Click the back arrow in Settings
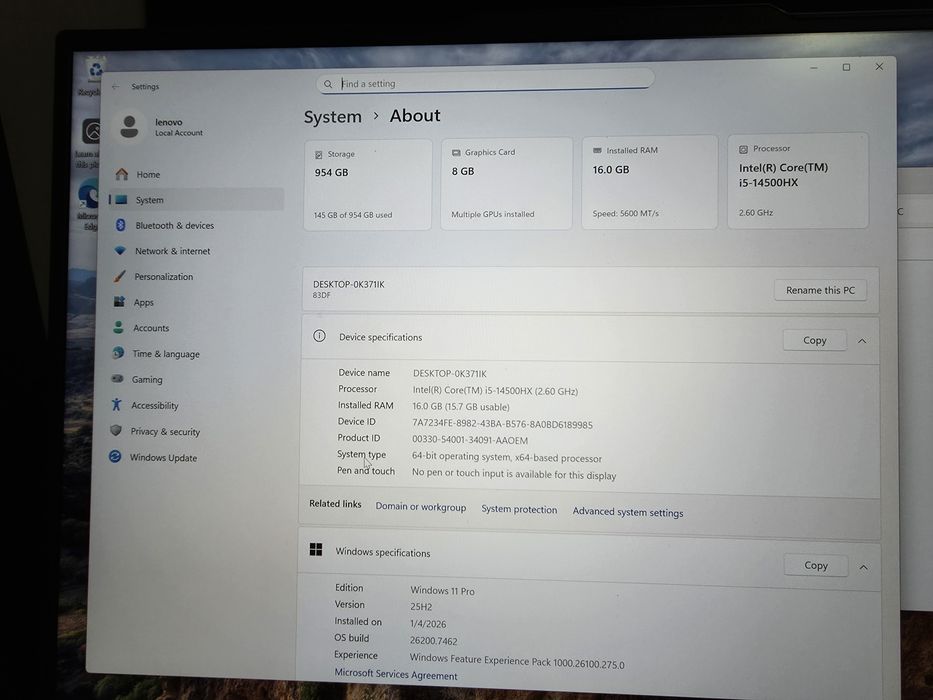933x700 pixels. coord(116,86)
